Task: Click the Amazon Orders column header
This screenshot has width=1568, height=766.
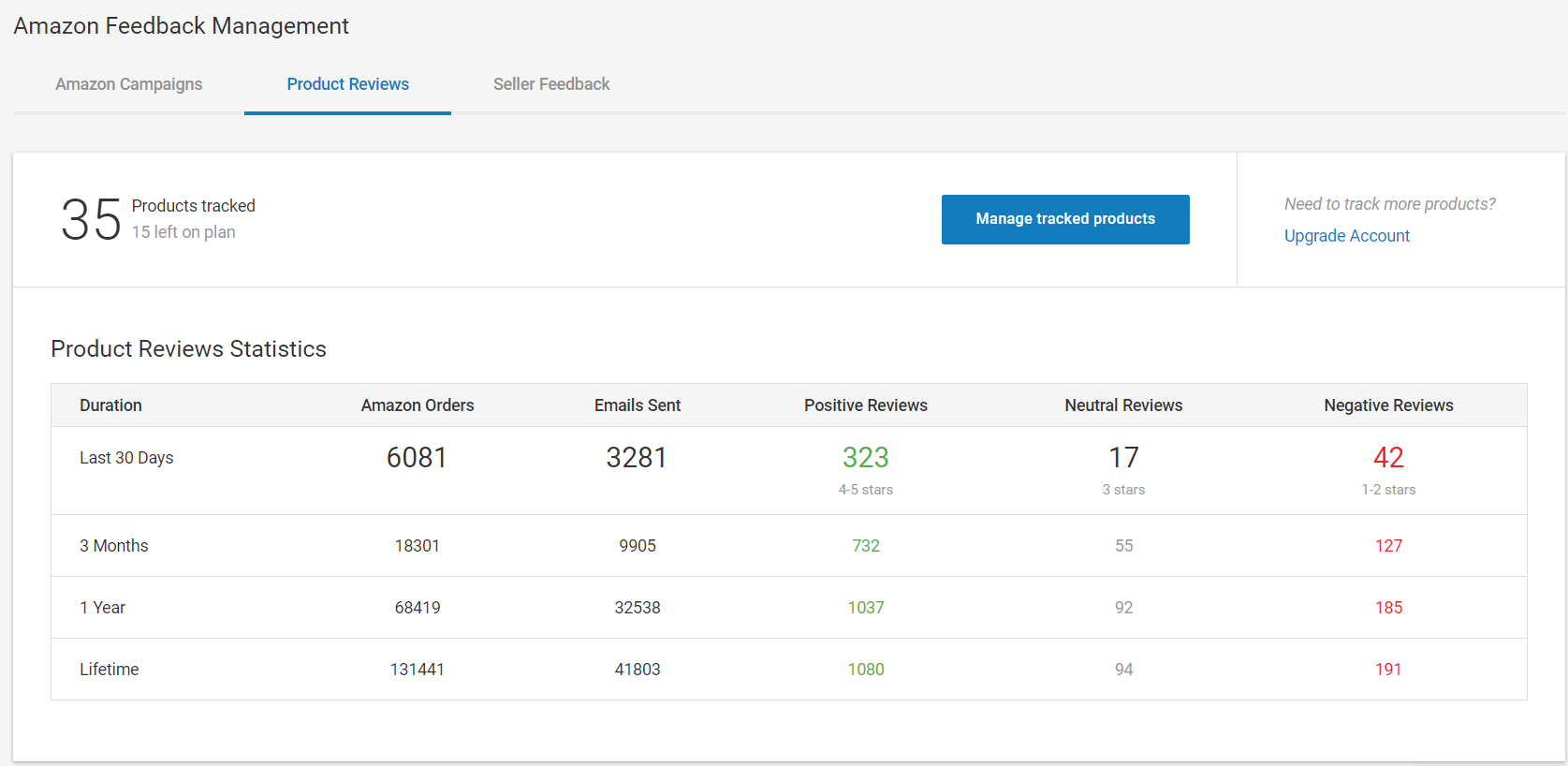Action: [418, 405]
